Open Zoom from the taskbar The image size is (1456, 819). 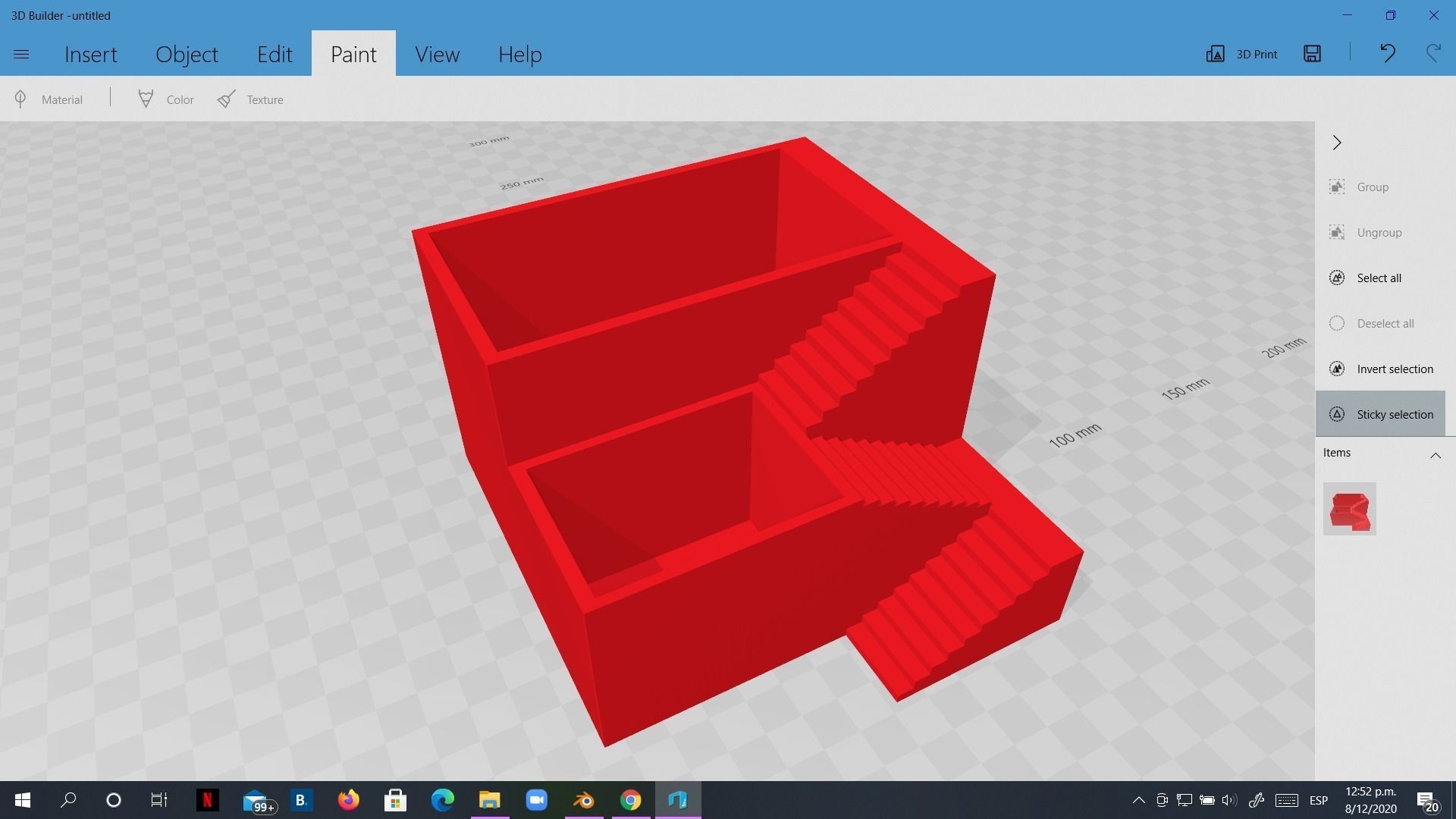[x=537, y=800]
